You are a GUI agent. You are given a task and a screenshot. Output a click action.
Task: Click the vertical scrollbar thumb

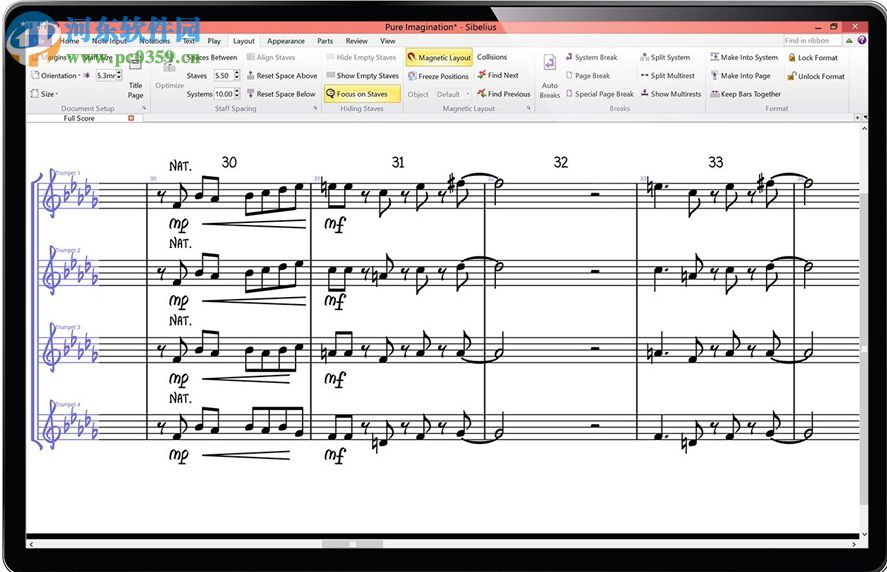(864, 351)
